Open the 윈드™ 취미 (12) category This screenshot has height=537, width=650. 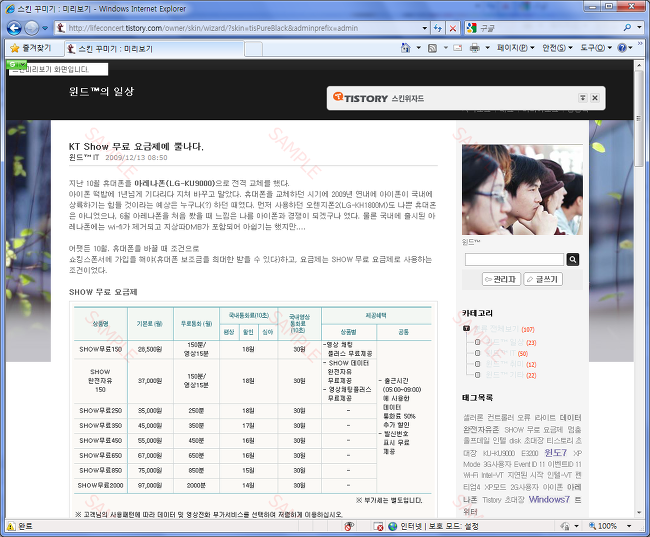pos(511,364)
